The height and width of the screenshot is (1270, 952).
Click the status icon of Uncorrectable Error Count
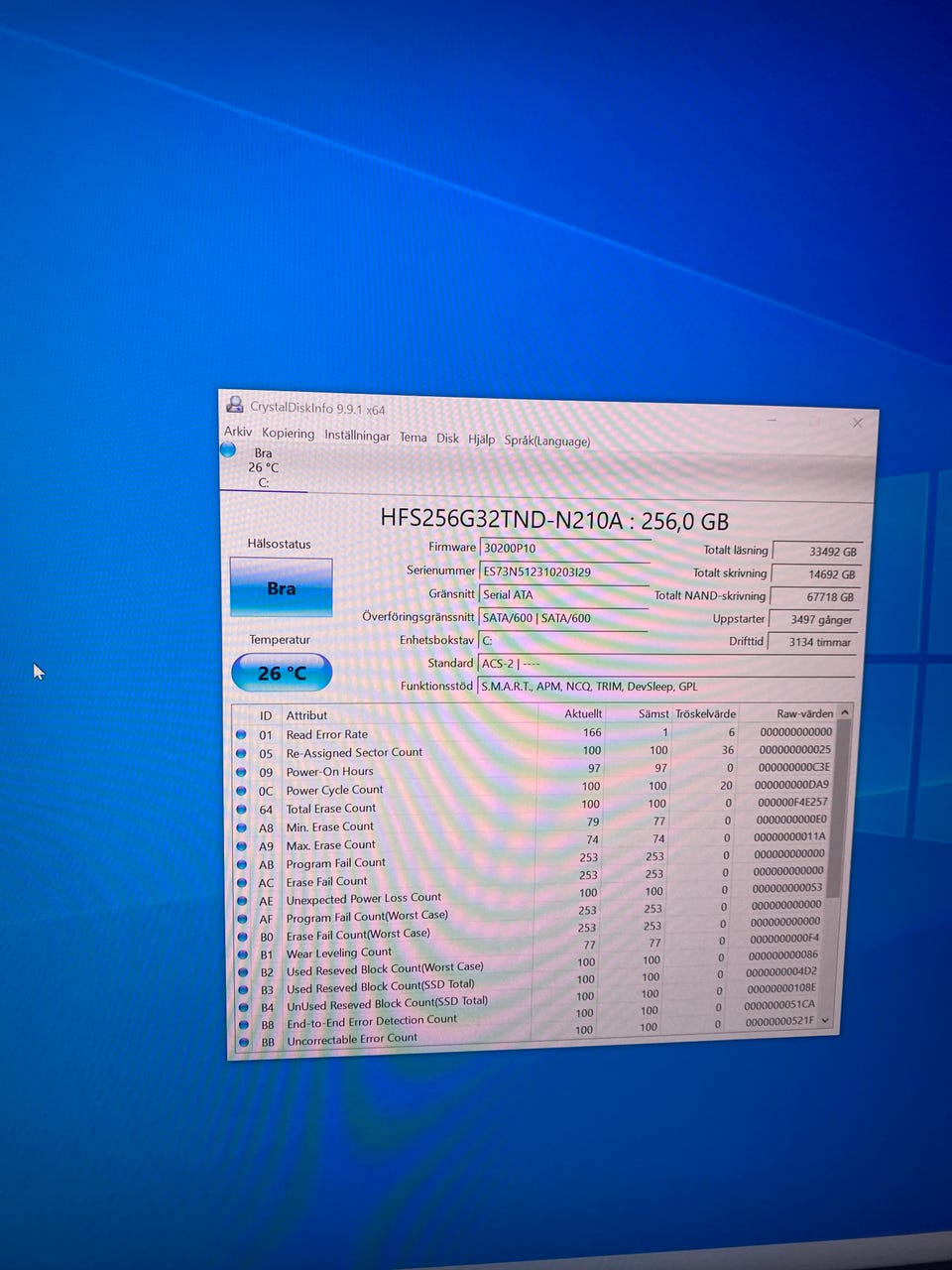244,1042
